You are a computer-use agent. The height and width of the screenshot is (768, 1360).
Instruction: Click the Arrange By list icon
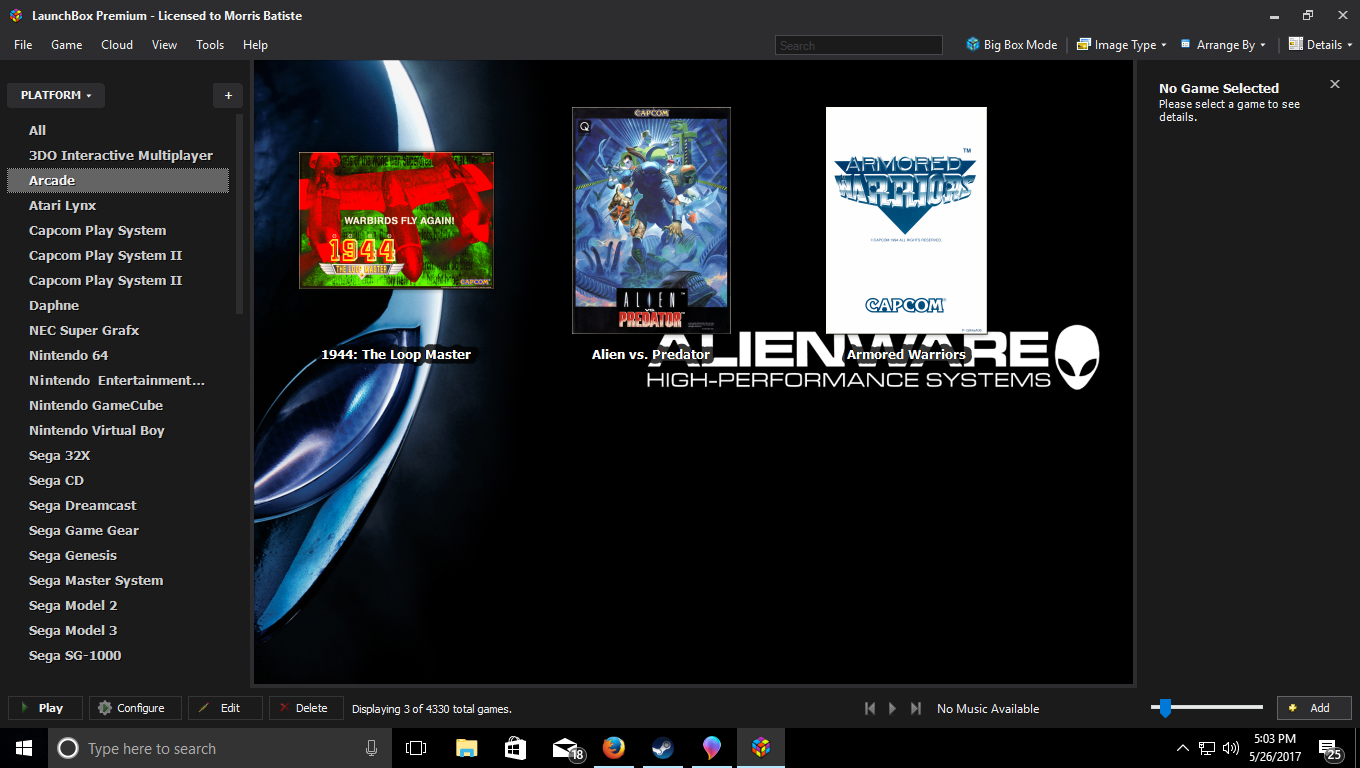1186,44
